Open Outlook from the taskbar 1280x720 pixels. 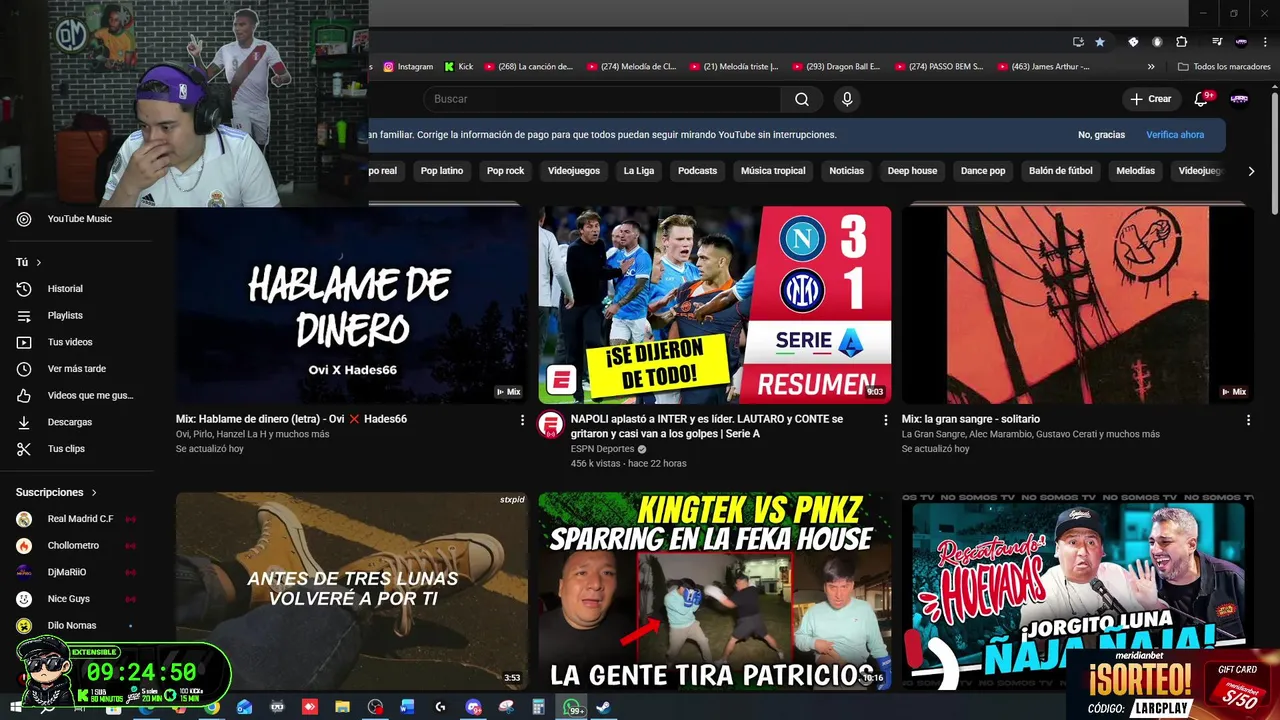[244, 707]
